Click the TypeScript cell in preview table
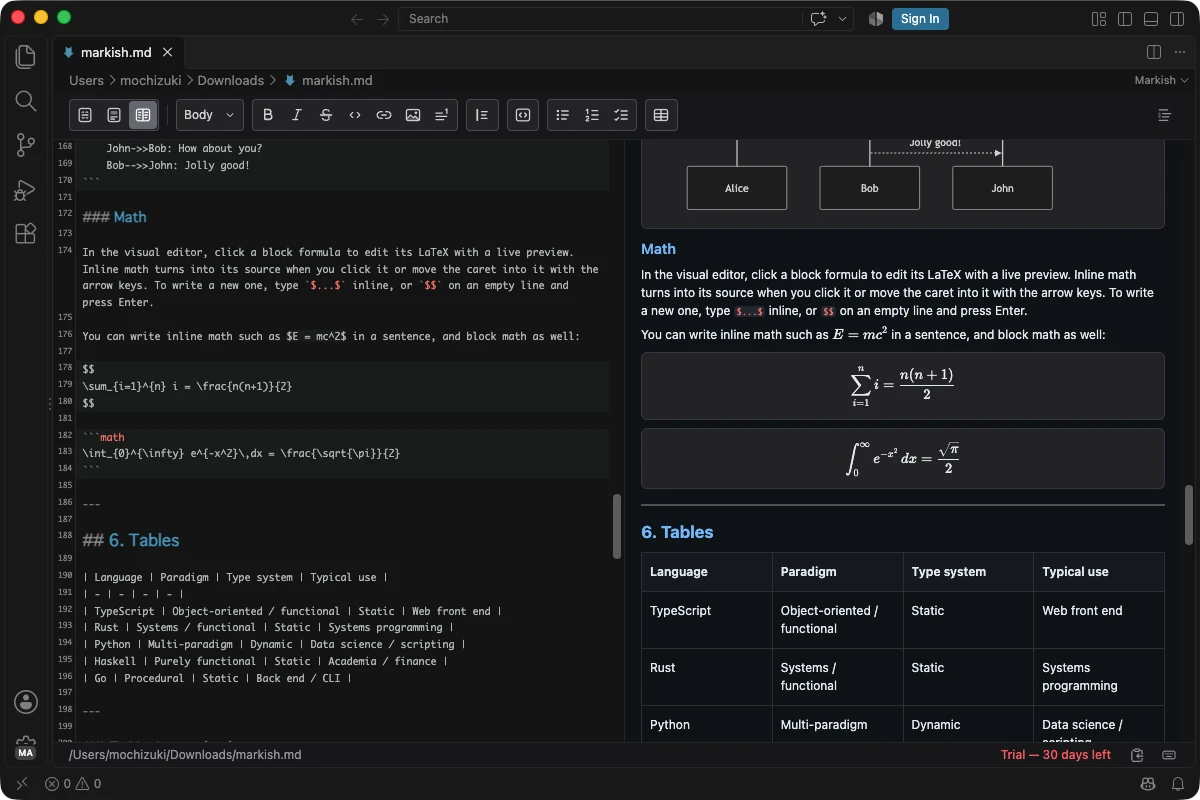The image size is (1200, 800). 707,619
